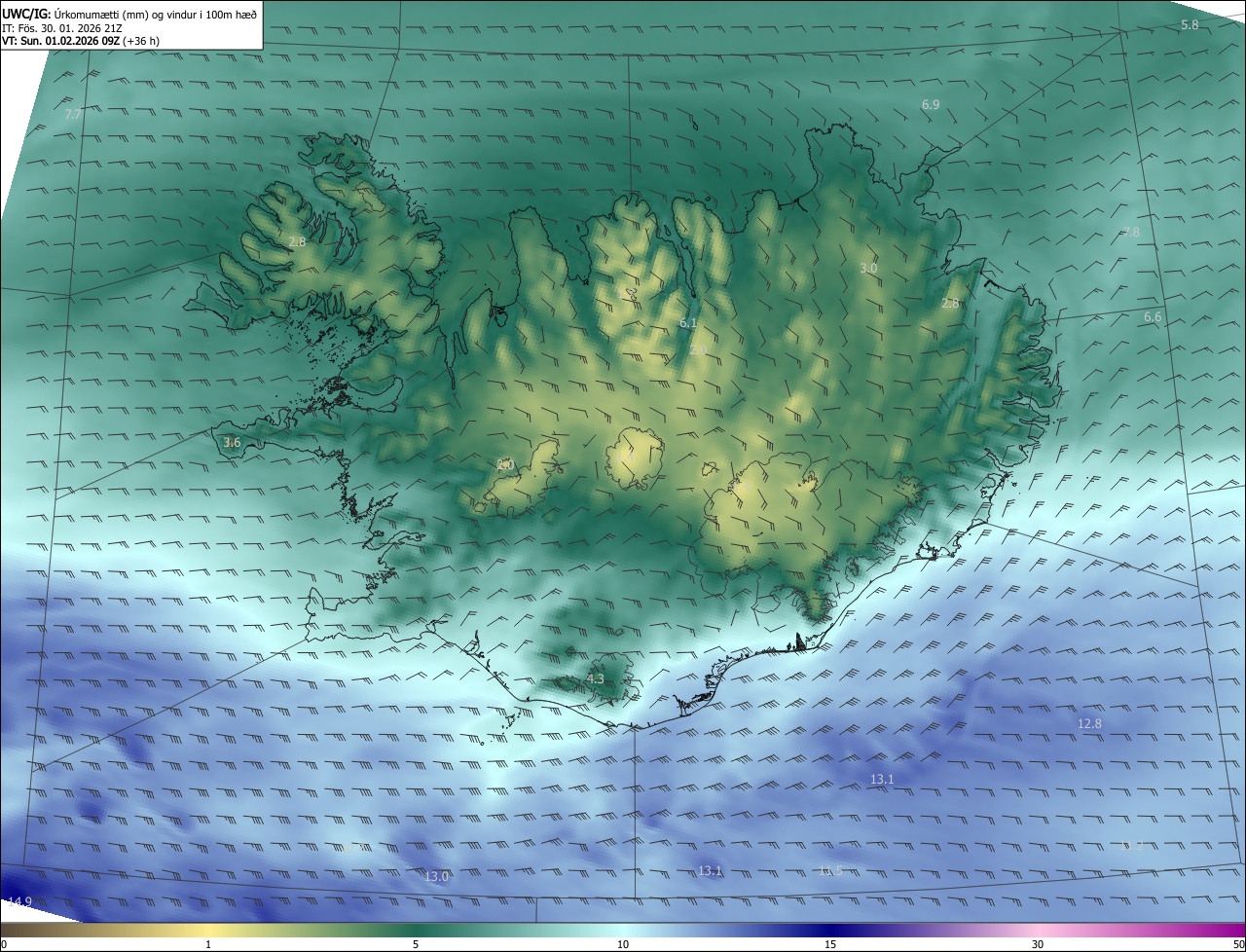Viewport: 1246px width, 952px height.
Task: Click the '6.6' value label on map
Action: (x=1153, y=317)
